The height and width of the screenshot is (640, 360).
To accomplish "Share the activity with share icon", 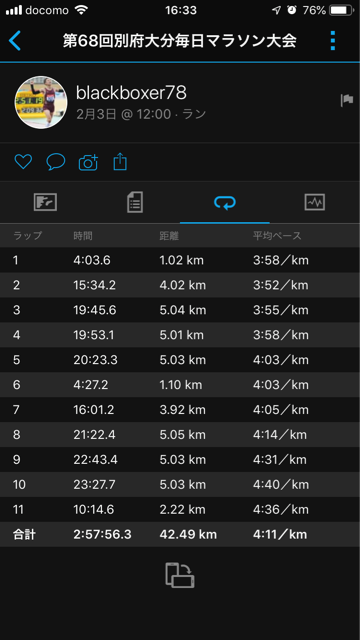I will [x=120, y=162].
